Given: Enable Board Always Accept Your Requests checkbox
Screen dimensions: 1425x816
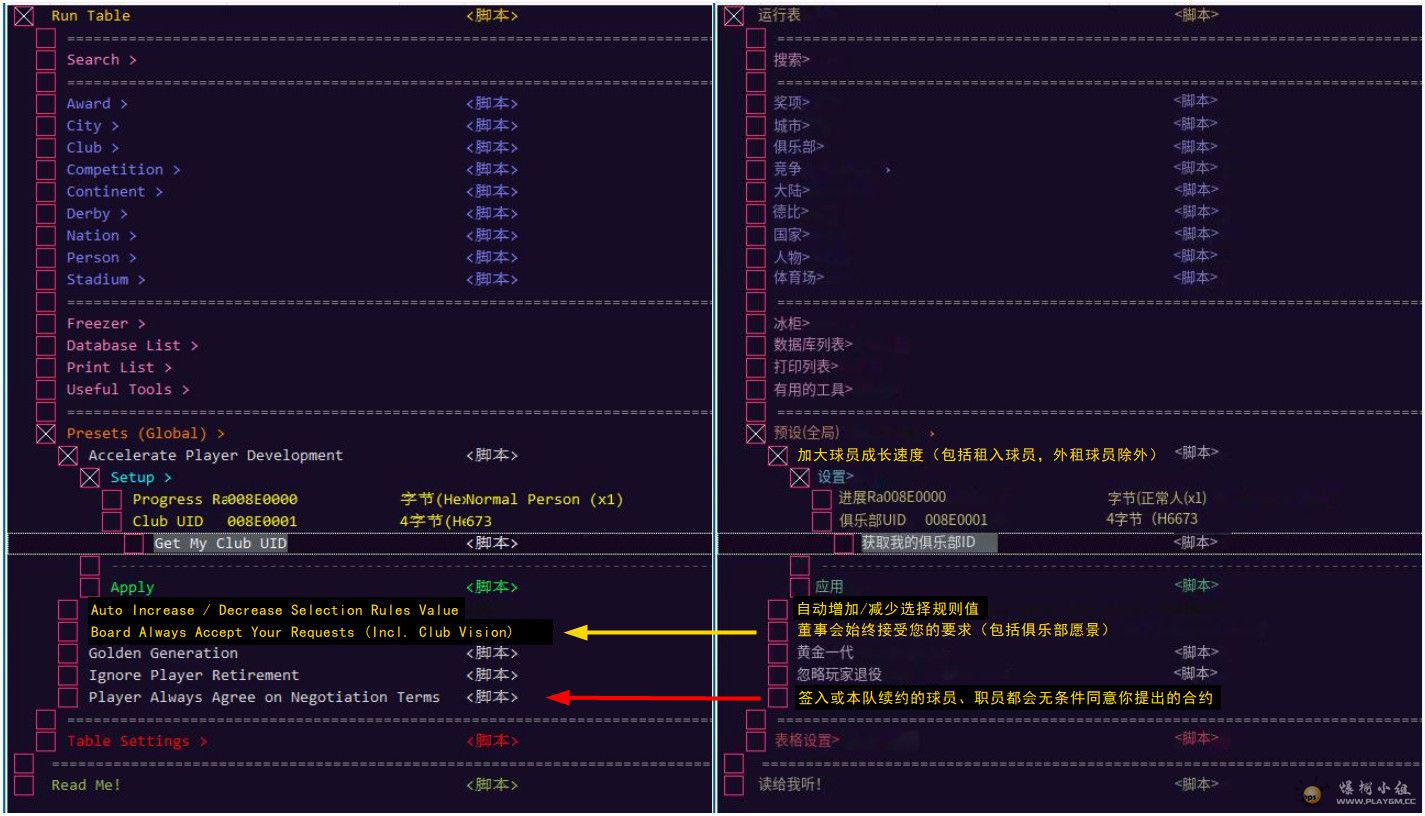Looking at the screenshot, I should pyautogui.click(x=68, y=632).
